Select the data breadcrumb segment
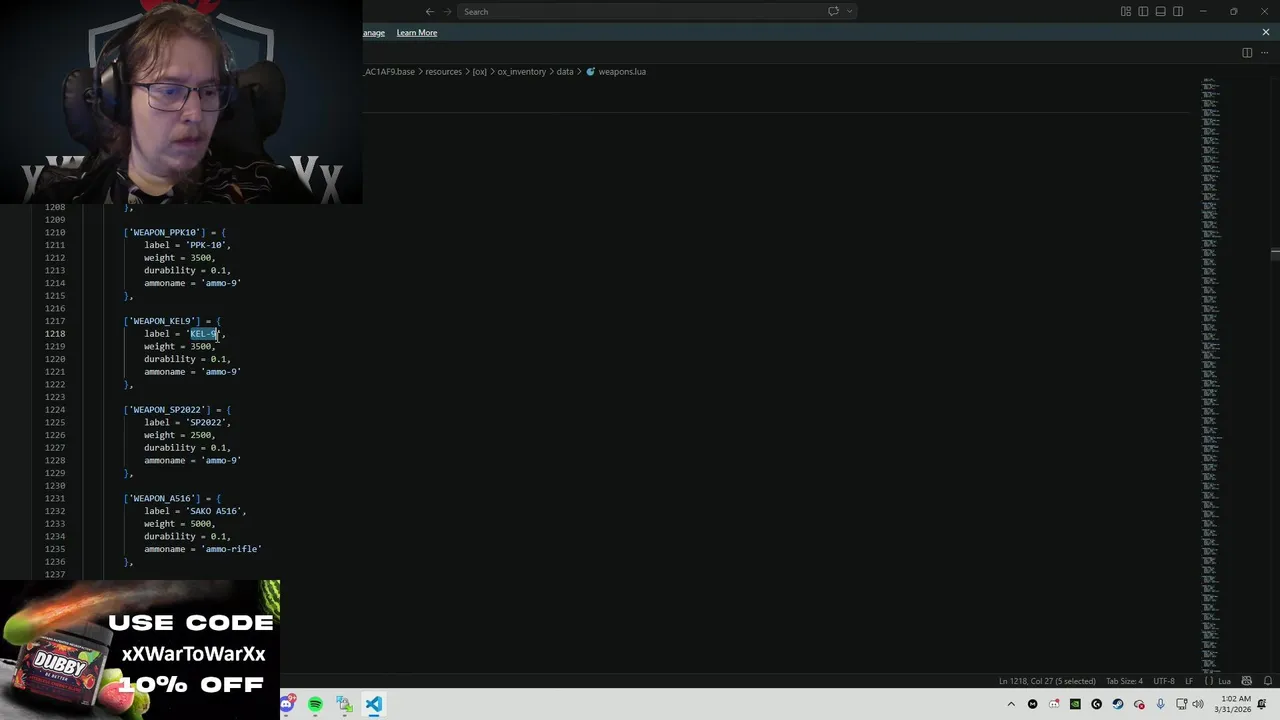This screenshot has width=1280, height=720. (x=565, y=72)
